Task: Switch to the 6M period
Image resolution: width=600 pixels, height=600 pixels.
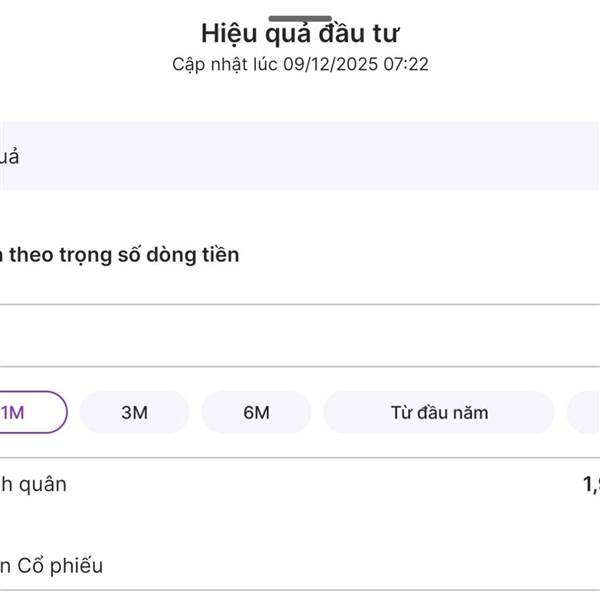Action: point(256,412)
